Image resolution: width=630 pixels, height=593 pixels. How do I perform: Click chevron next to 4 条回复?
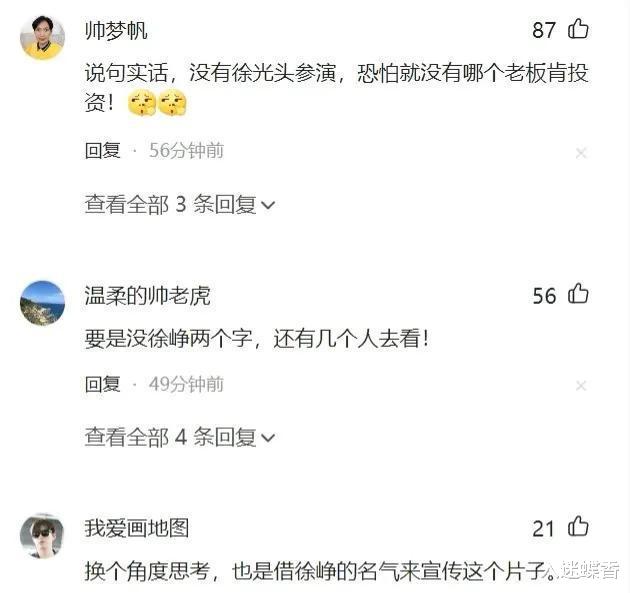(268, 438)
